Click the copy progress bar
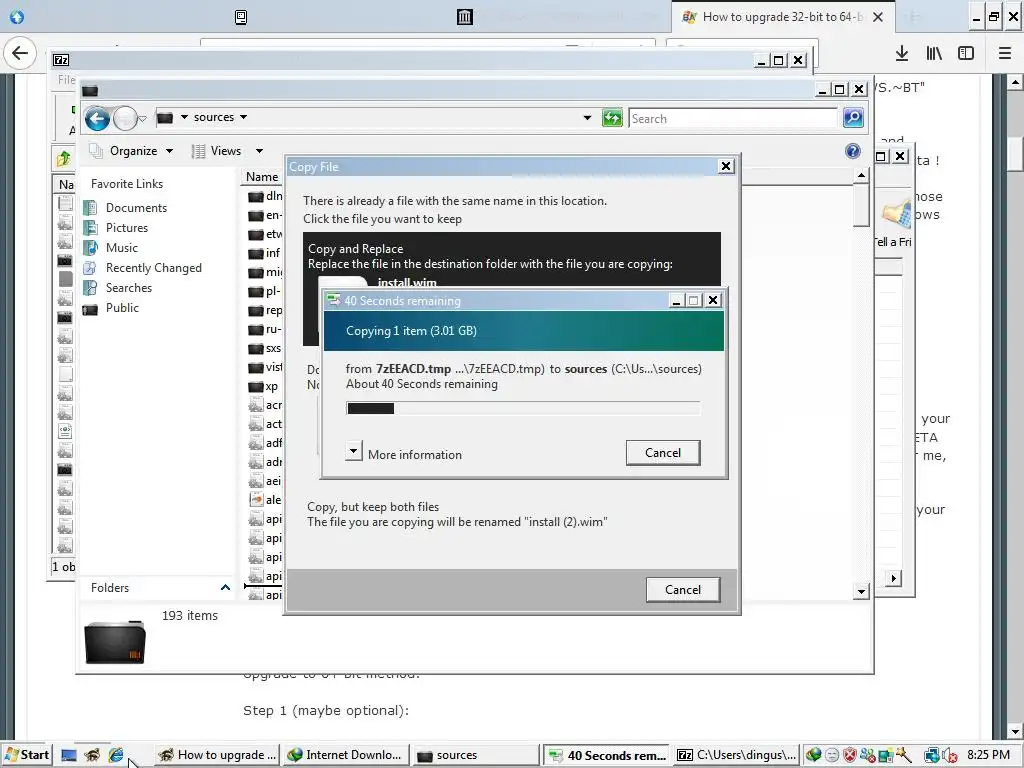This screenshot has width=1024, height=768. click(523, 409)
